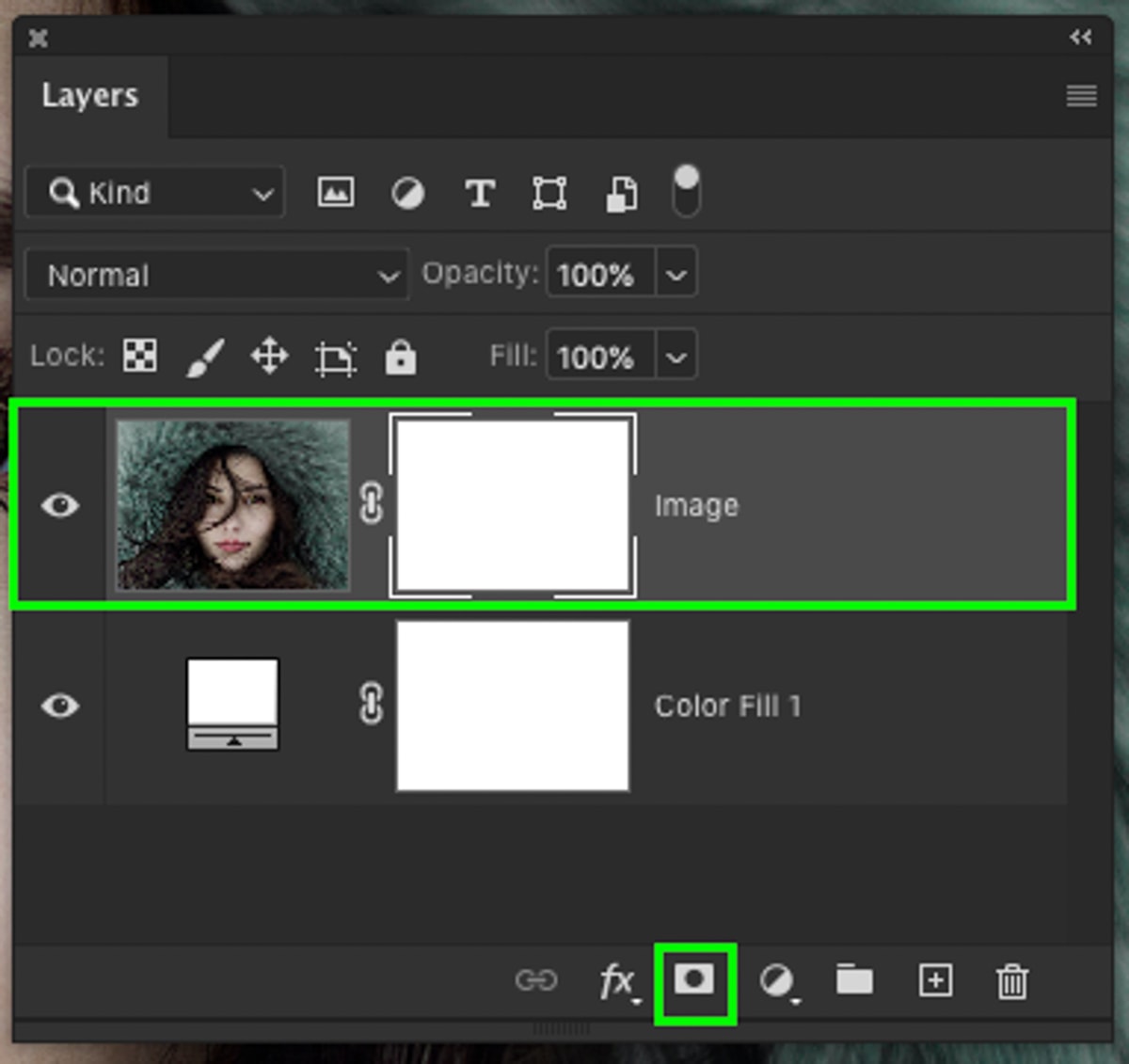Delete layer using trash icon
The image size is (1129, 1064).
[1011, 981]
